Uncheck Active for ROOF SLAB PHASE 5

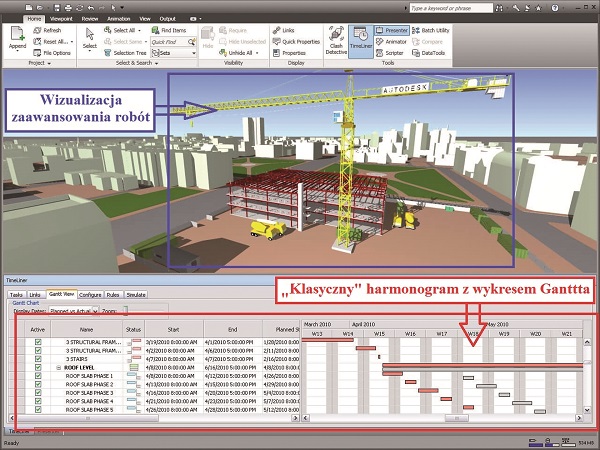tap(38, 409)
